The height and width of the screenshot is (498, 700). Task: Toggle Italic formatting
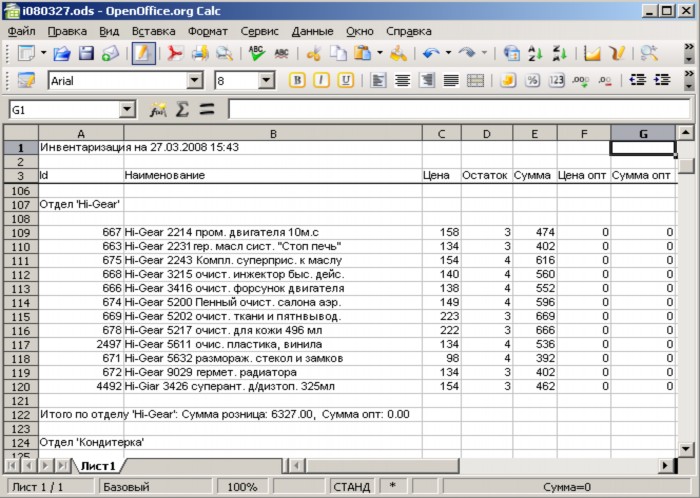321,81
